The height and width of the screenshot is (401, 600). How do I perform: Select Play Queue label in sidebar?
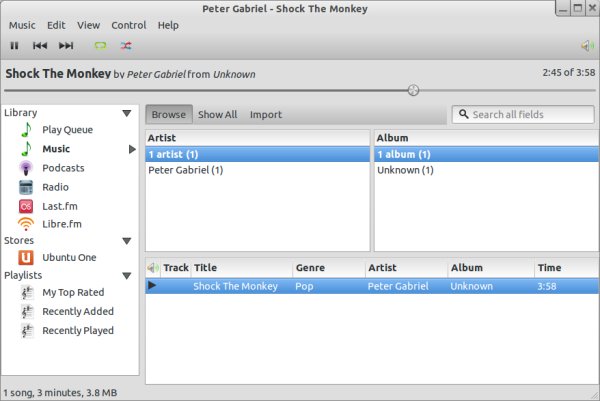[x=67, y=130]
